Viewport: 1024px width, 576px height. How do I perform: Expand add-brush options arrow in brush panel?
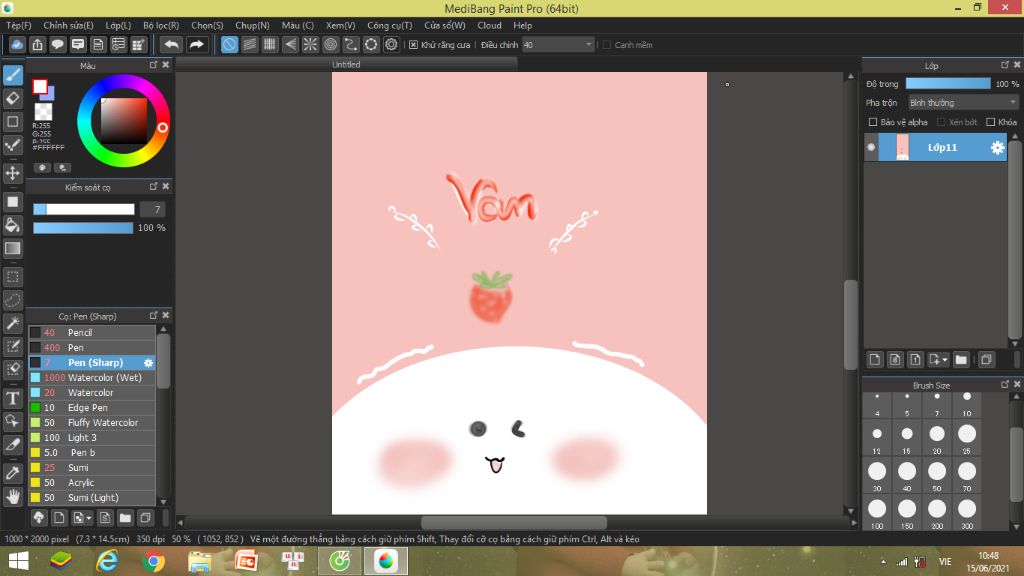tap(89, 519)
